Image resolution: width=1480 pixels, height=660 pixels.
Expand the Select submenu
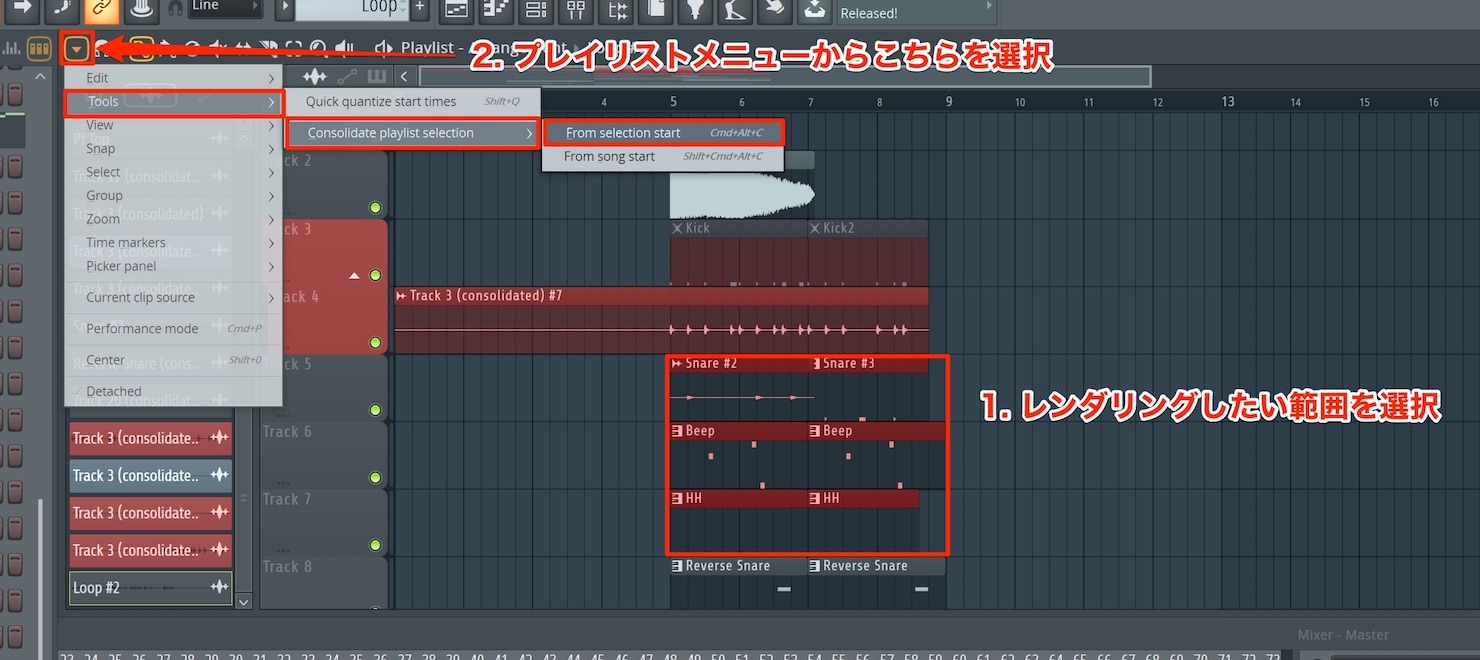click(173, 172)
